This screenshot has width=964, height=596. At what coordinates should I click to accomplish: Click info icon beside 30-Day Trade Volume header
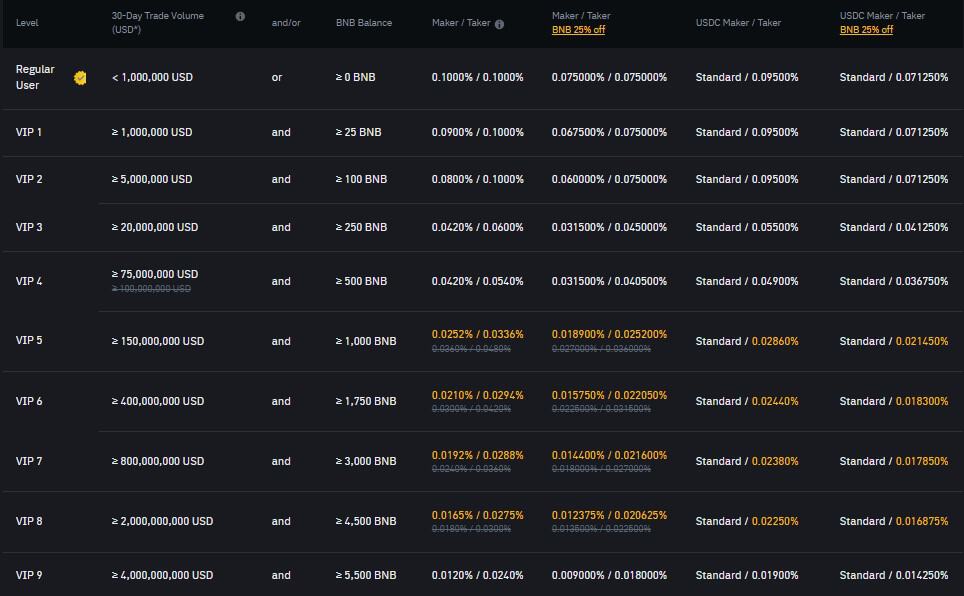pyautogui.click(x=240, y=17)
